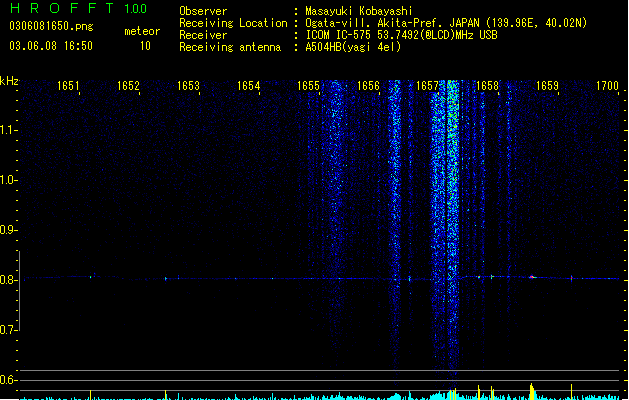Click the kHz axis unit label
The image size is (629, 400).
9,81
